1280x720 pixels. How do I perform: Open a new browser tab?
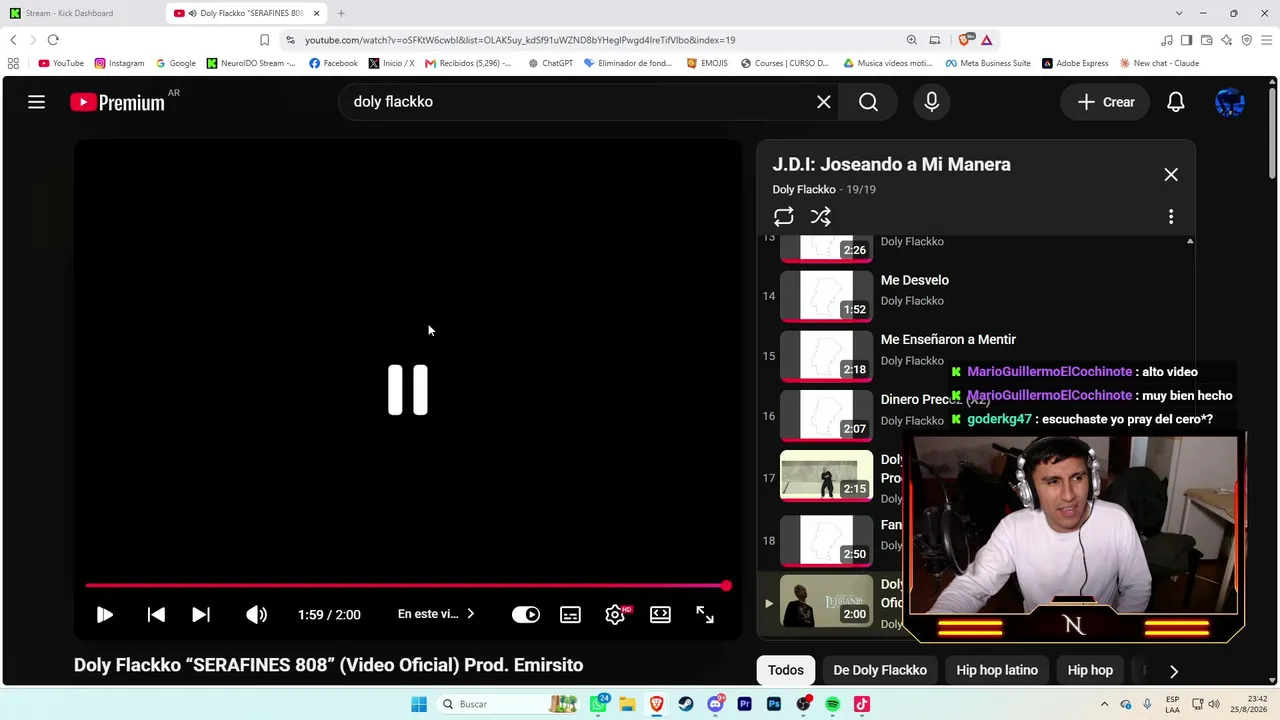[x=341, y=13]
